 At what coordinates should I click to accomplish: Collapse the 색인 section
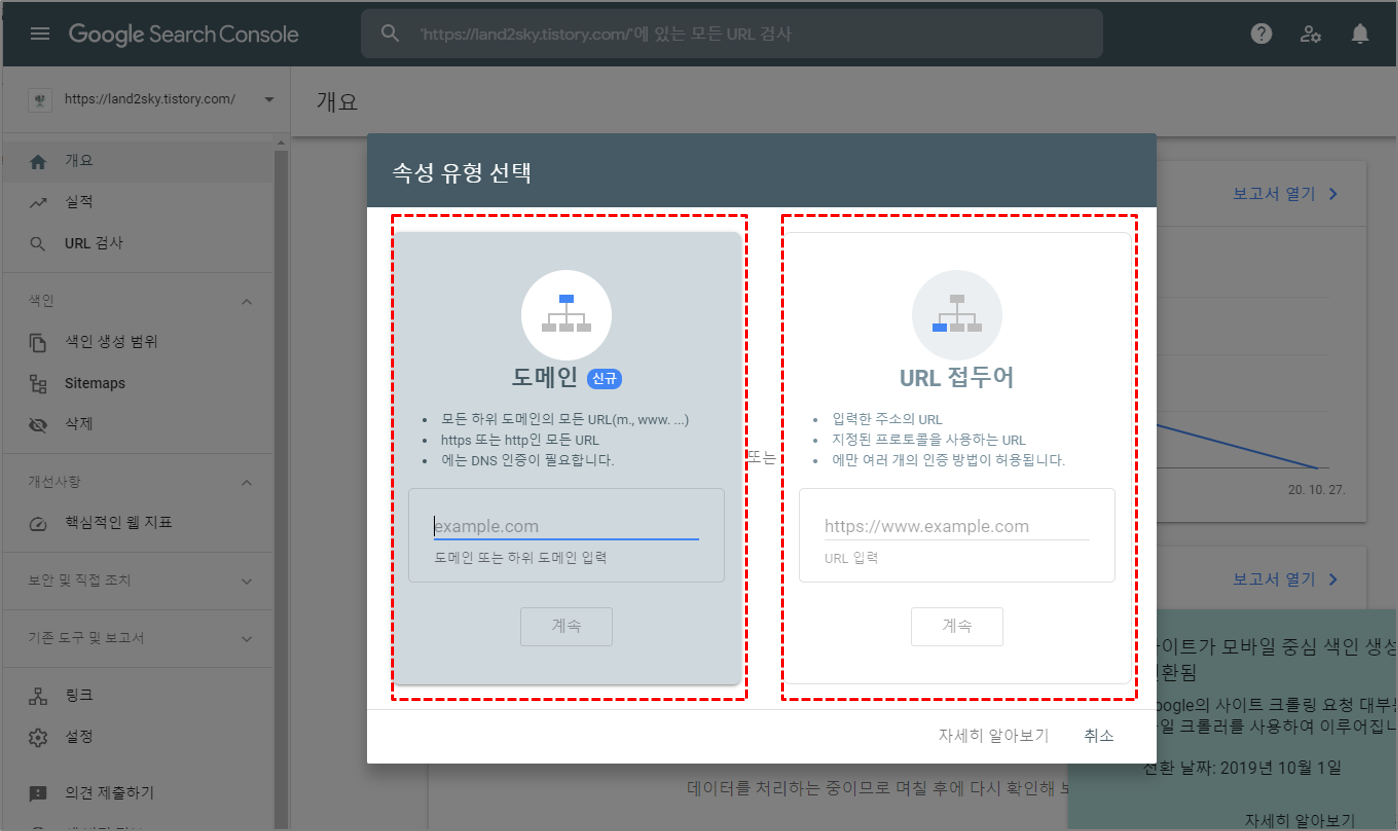[247, 301]
